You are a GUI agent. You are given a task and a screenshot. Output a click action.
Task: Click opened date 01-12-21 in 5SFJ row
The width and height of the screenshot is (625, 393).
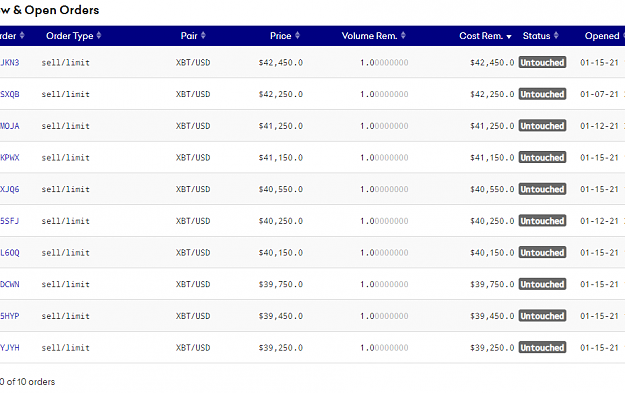pyautogui.click(x=599, y=221)
